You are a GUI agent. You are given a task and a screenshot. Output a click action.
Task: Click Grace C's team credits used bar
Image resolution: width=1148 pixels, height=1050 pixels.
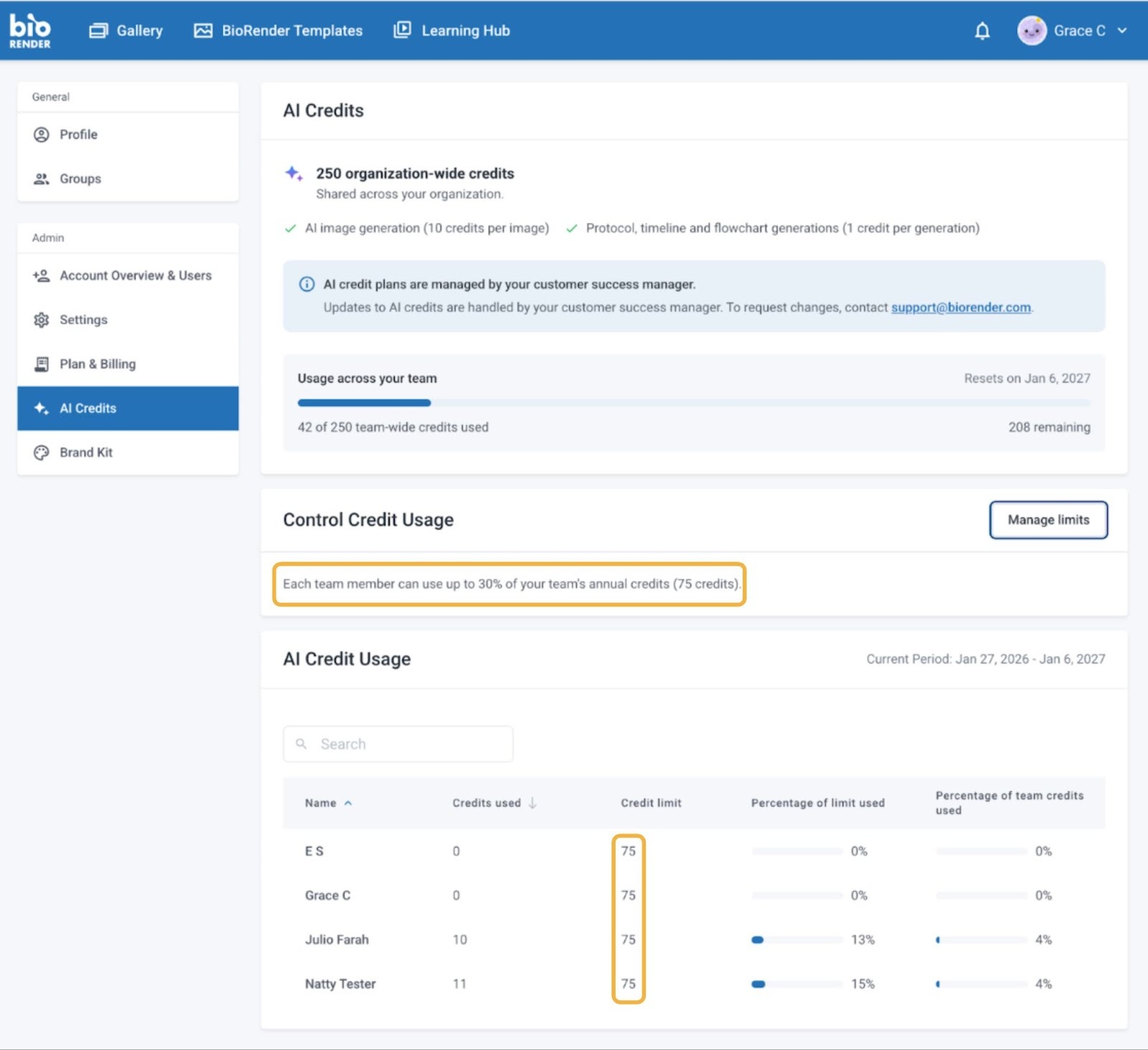click(x=982, y=896)
